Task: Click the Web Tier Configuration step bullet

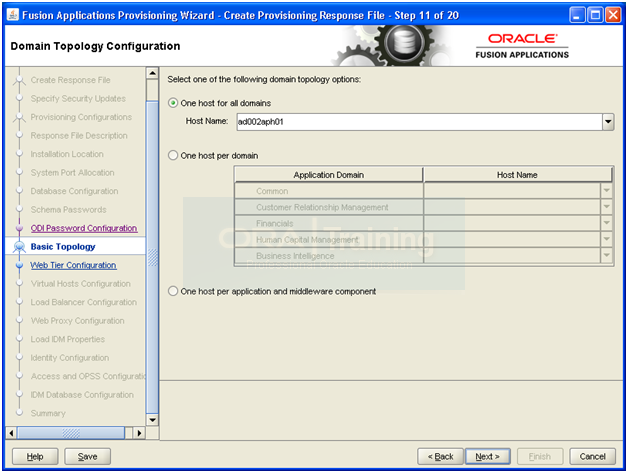Action: pos(19,265)
